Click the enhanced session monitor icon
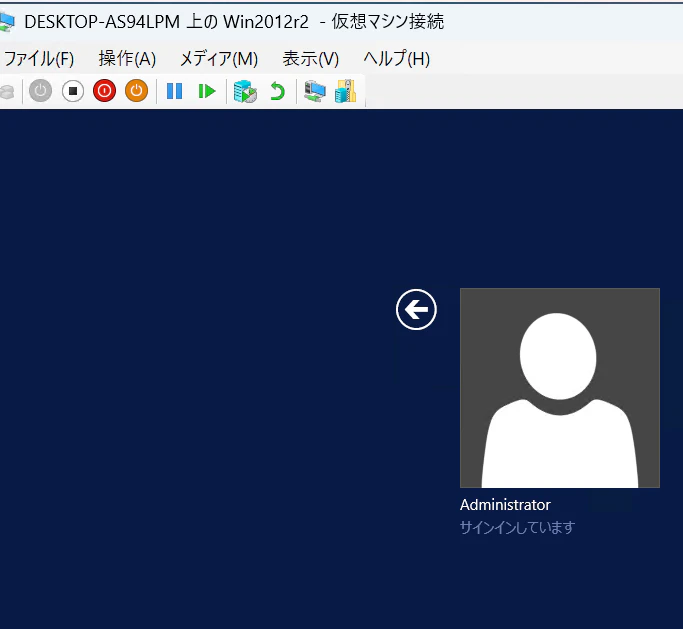The width and height of the screenshot is (683, 629). 315,91
